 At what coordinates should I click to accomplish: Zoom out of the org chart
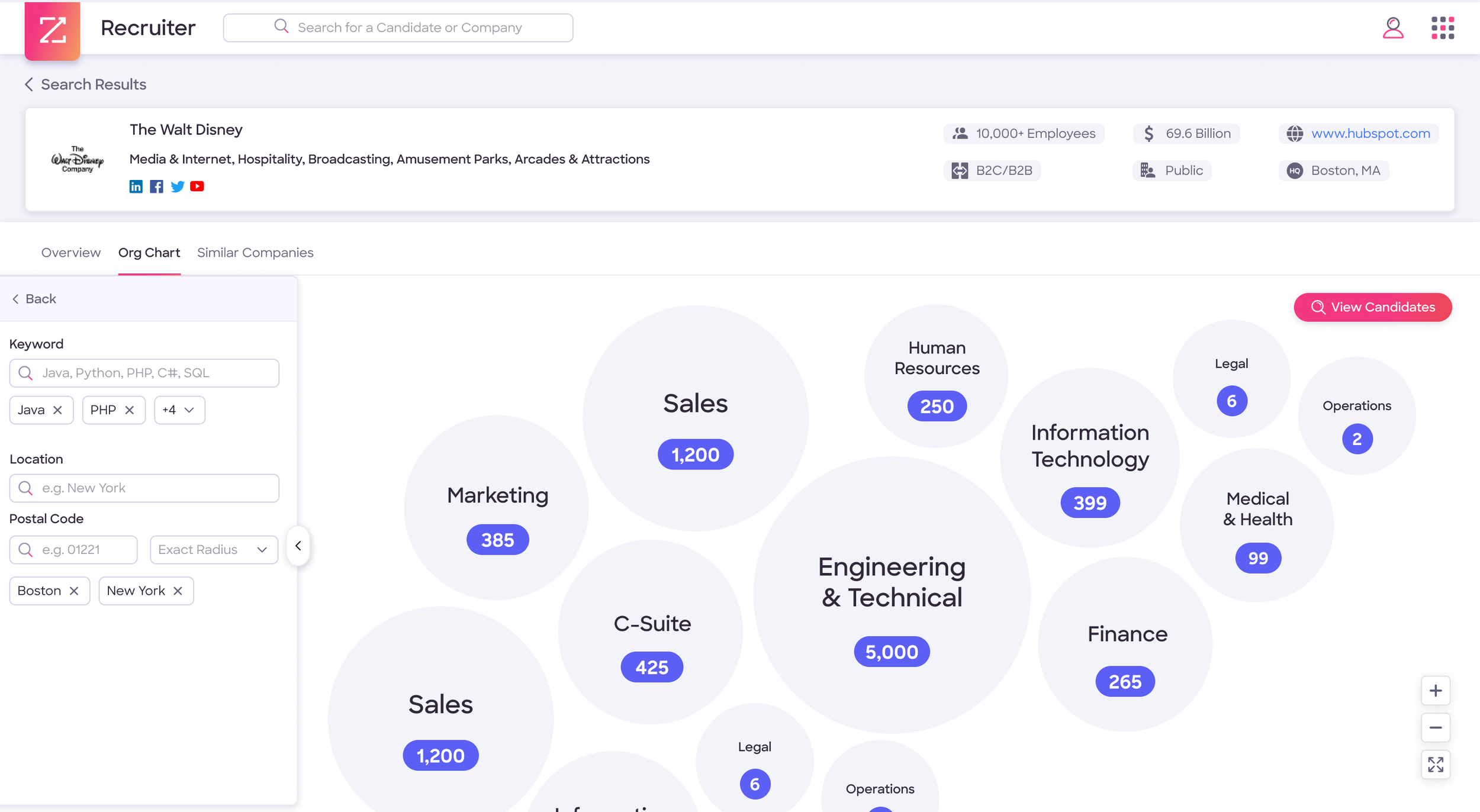[x=1436, y=727]
